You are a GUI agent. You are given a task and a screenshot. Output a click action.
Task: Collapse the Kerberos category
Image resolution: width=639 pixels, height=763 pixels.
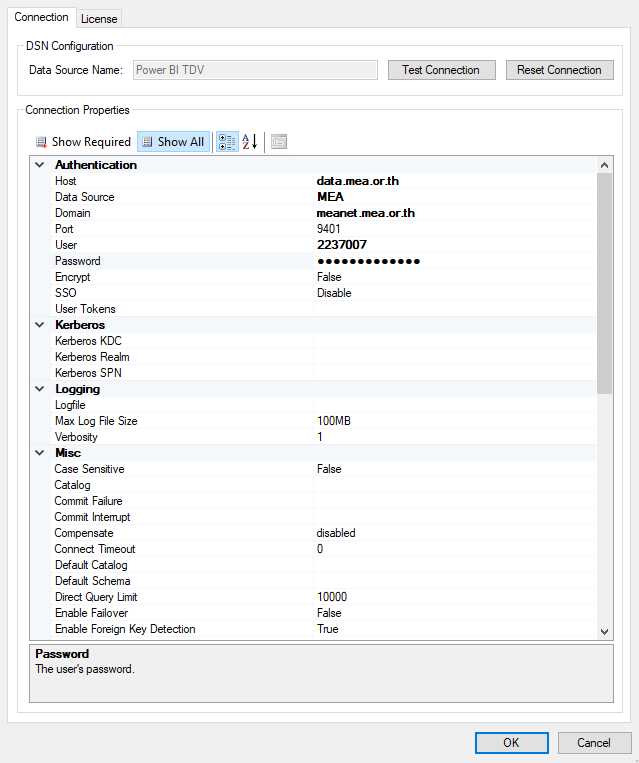click(40, 325)
